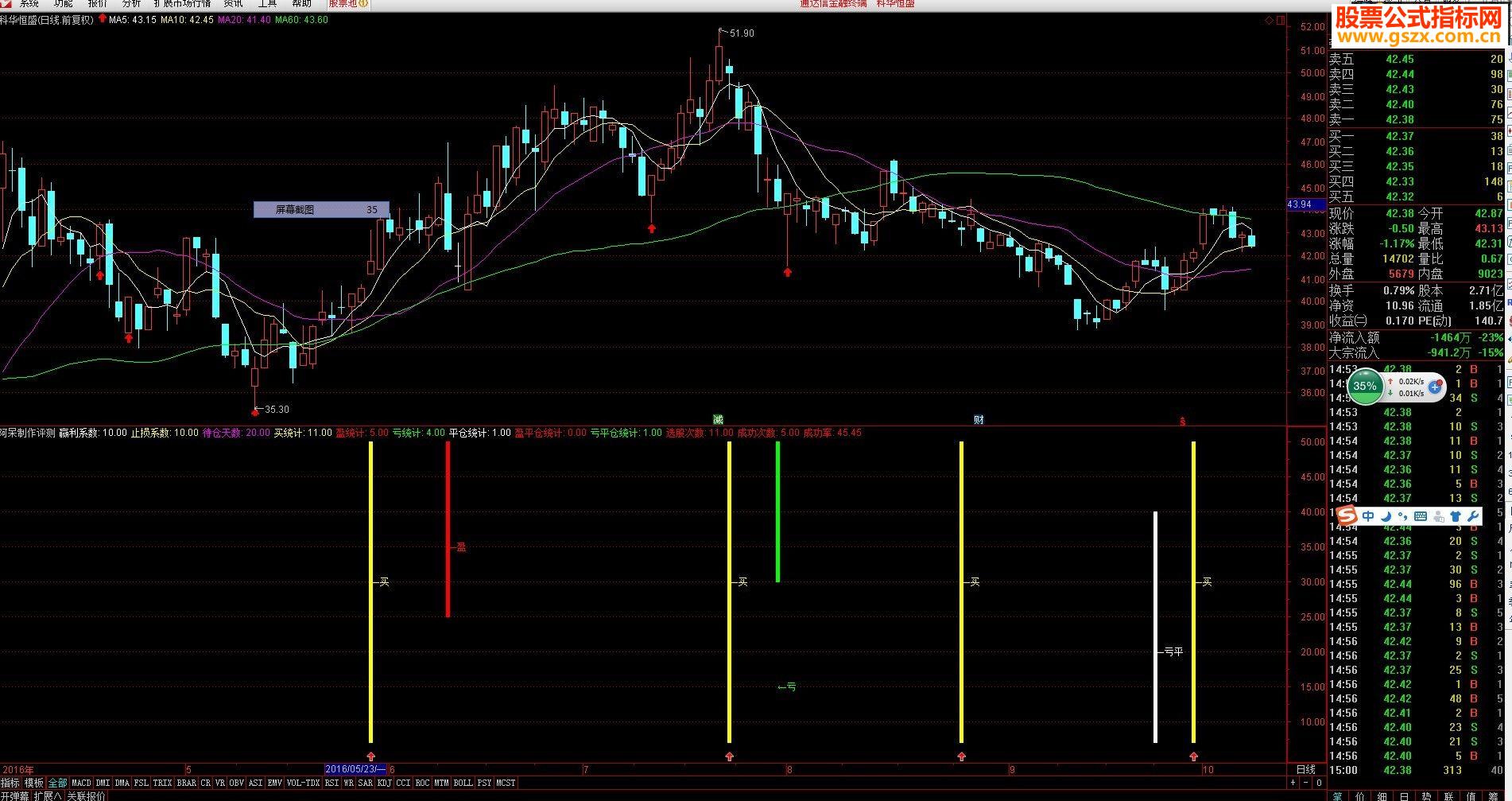Toggle Chinese input mode 中 on IME toolbar
Image resolution: width=1512 pixels, height=801 pixels.
point(1368,516)
